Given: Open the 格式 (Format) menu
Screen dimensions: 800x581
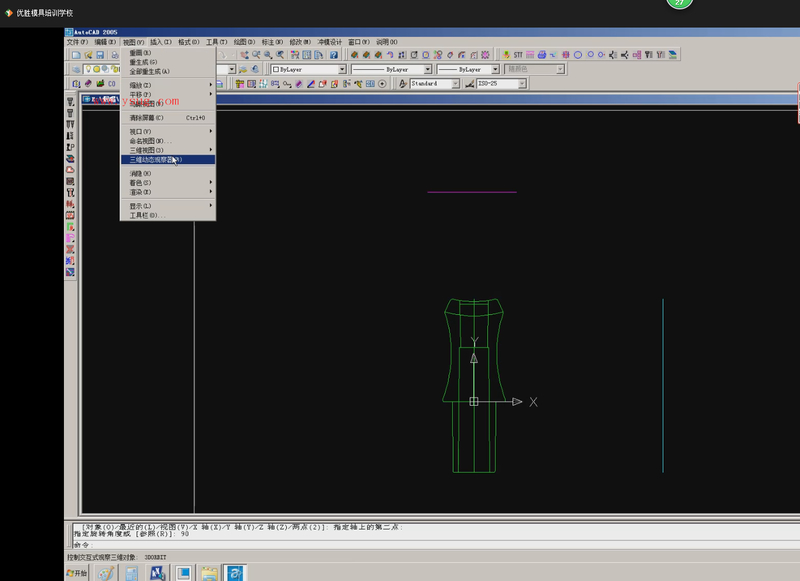Looking at the screenshot, I should coord(189,42).
